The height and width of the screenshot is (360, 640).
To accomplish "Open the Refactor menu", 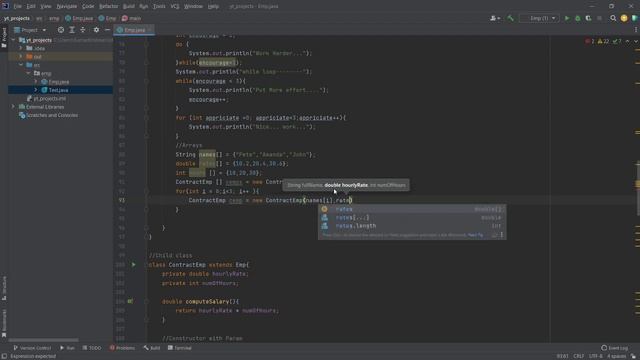I will click(x=109, y=6).
